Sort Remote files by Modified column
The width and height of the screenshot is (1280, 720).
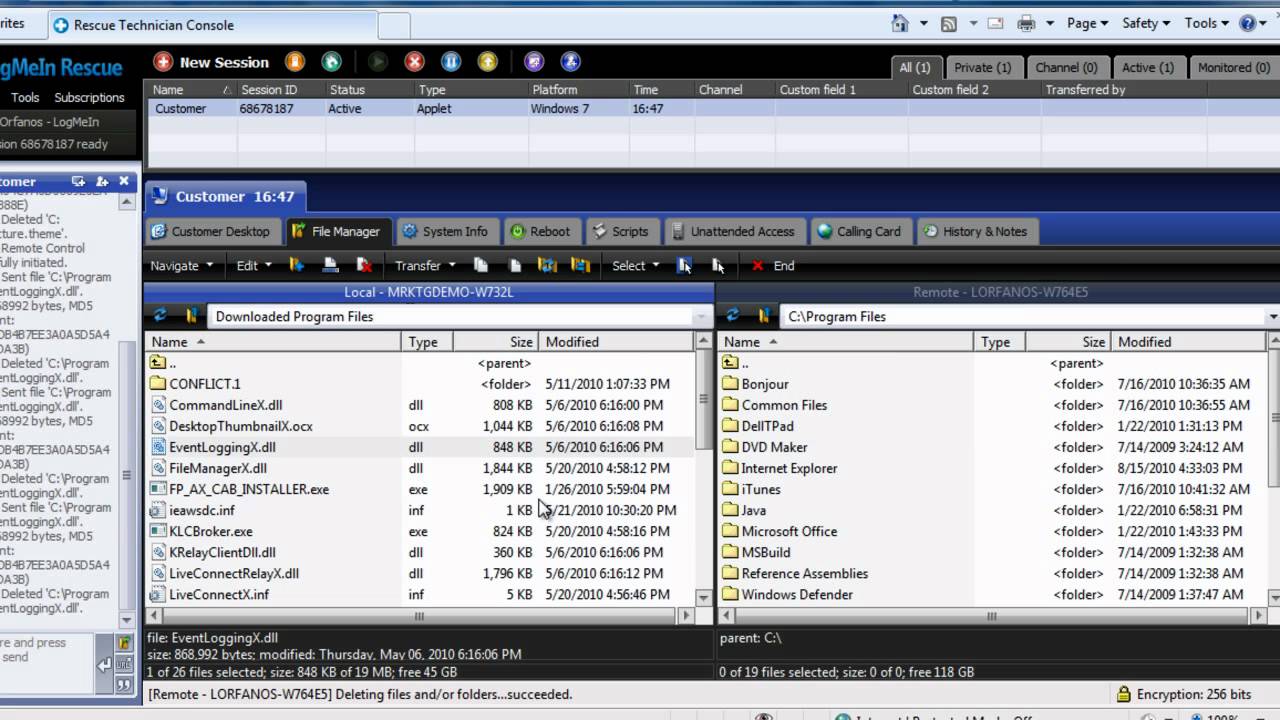tap(1190, 341)
